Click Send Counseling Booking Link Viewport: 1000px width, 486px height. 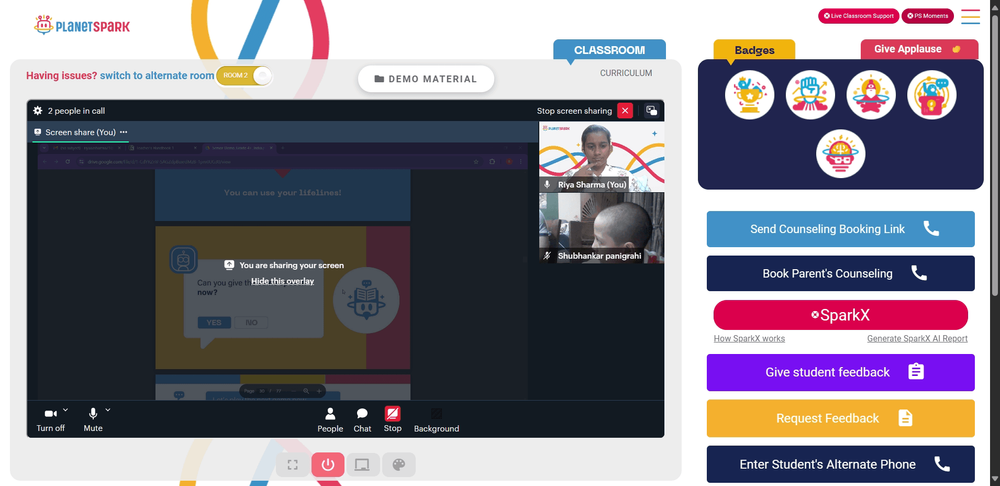[x=841, y=229]
